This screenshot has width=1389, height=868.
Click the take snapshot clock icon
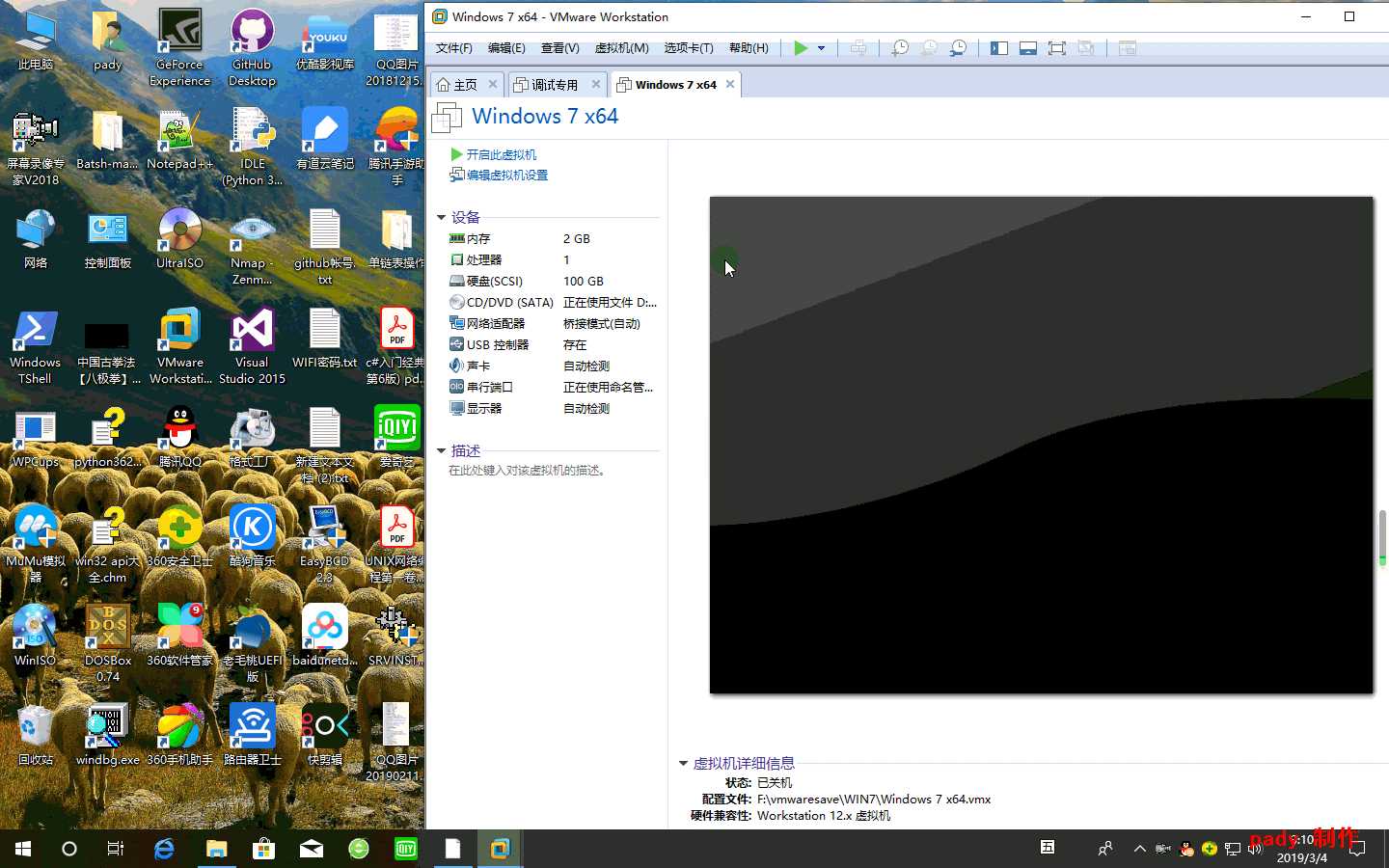900,48
